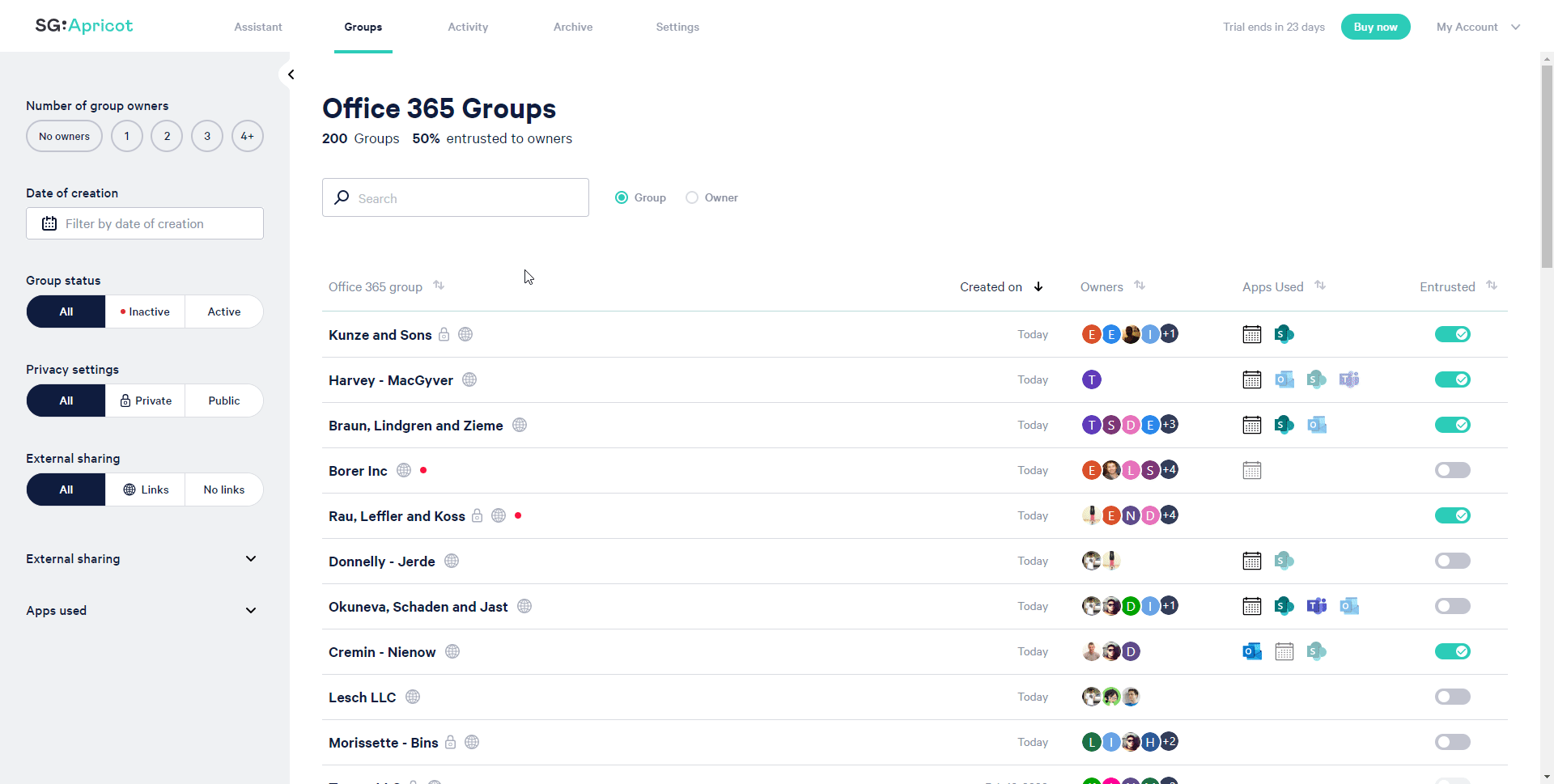
Task: Click the Outlook icon in the Cremin - Nienow row
Action: coord(1252,651)
